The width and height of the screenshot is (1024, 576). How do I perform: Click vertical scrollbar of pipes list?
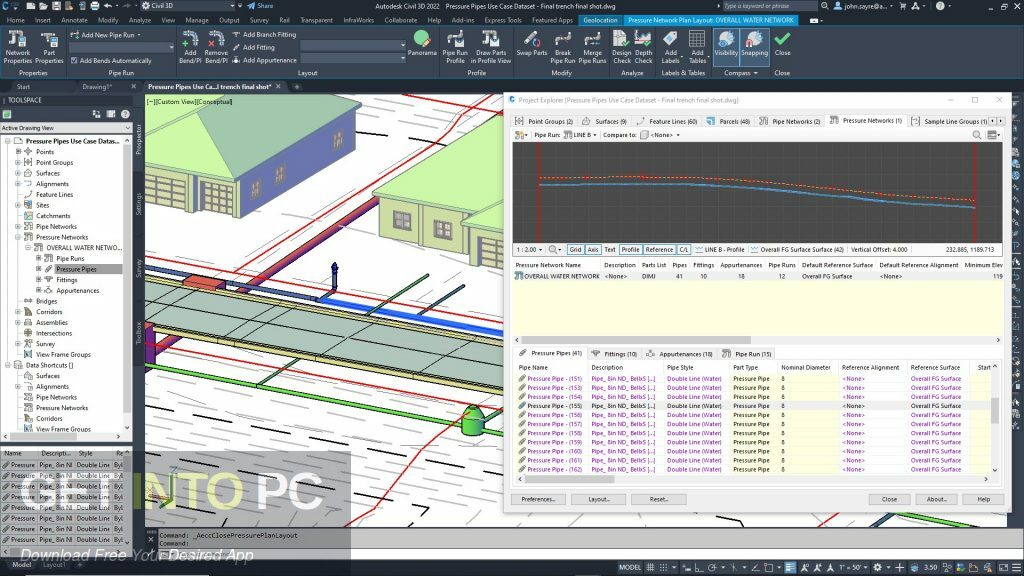995,410
